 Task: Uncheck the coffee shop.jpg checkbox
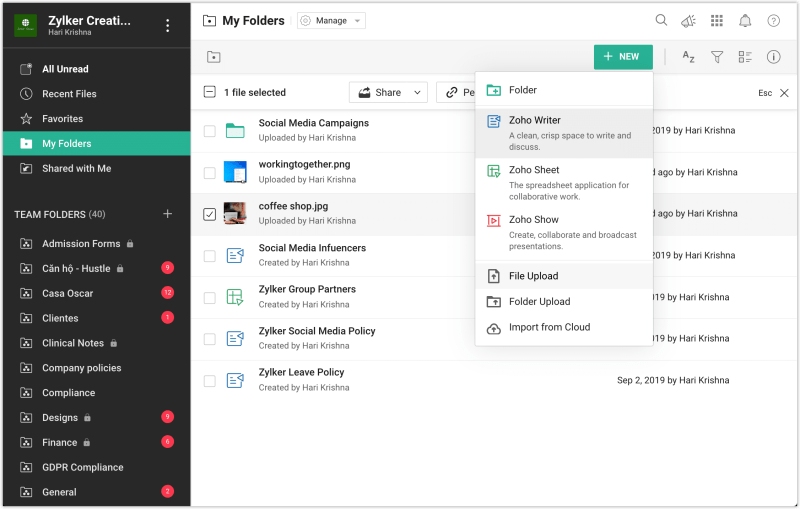coord(210,214)
